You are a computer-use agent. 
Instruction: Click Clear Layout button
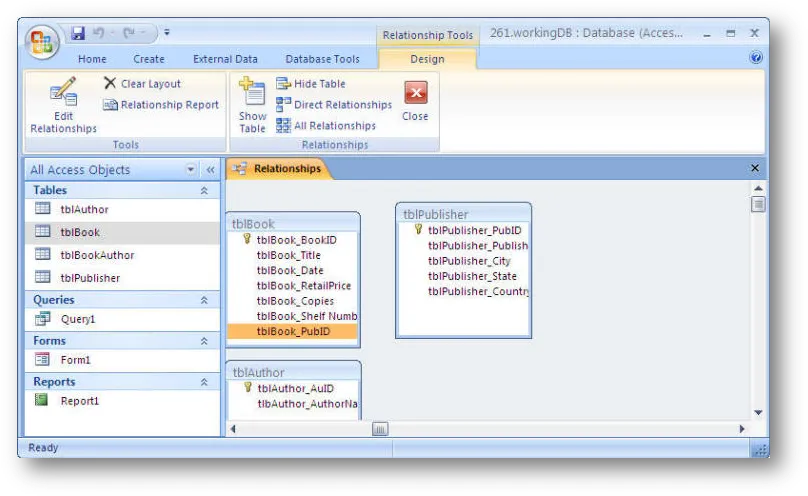(142, 83)
